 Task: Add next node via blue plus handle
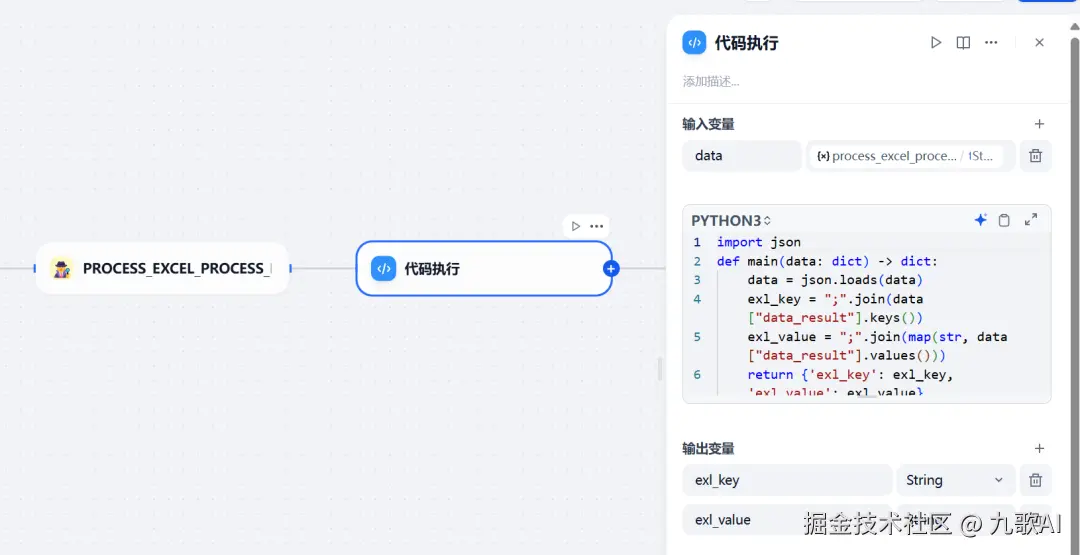(610, 269)
